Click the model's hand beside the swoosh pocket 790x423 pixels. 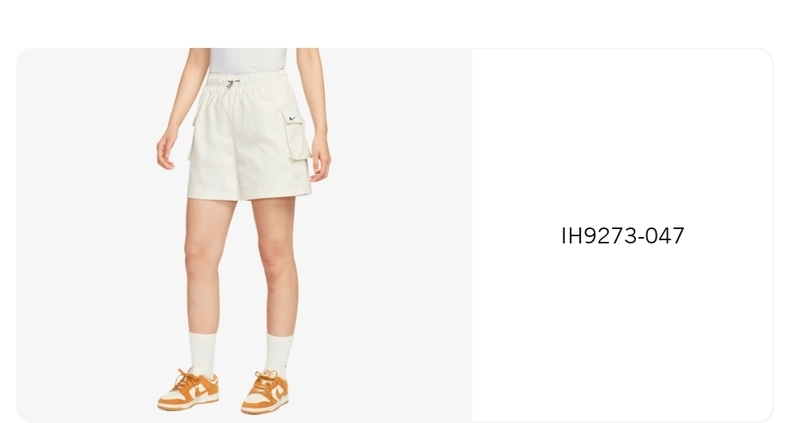pyautogui.click(x=320, y=159)
